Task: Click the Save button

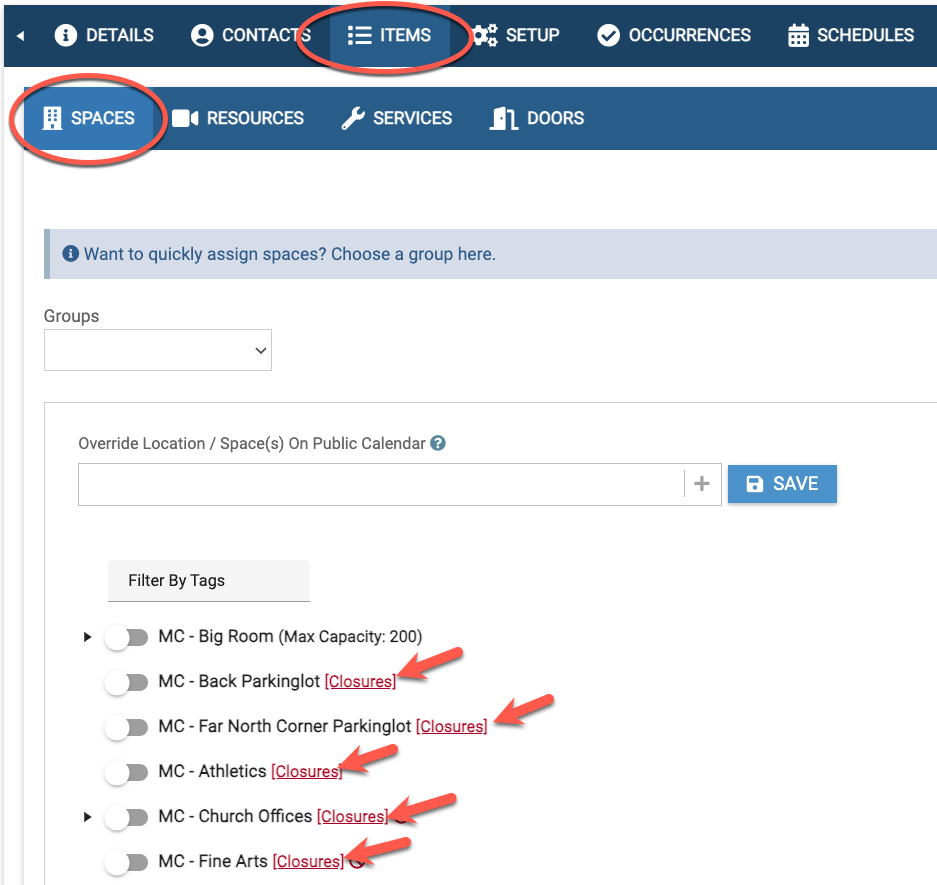Action: [782, 484]
